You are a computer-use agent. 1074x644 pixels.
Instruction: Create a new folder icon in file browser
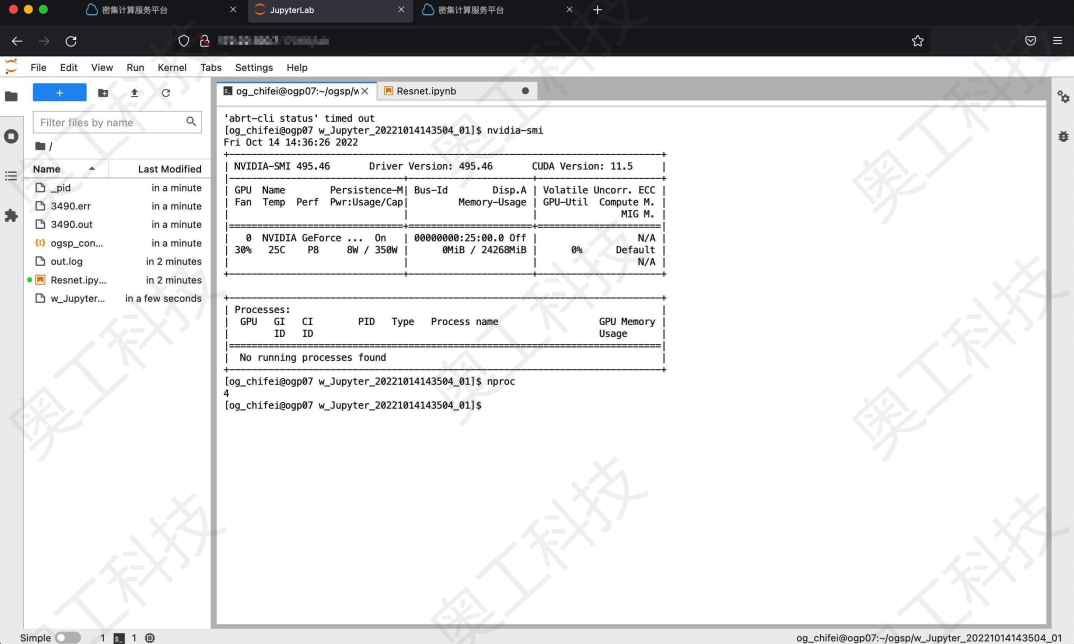pyautogui.click(x=103, y=92)
